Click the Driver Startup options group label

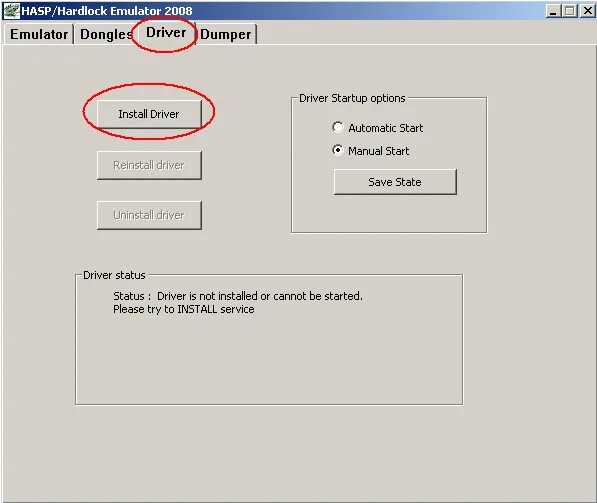(352, 98)
